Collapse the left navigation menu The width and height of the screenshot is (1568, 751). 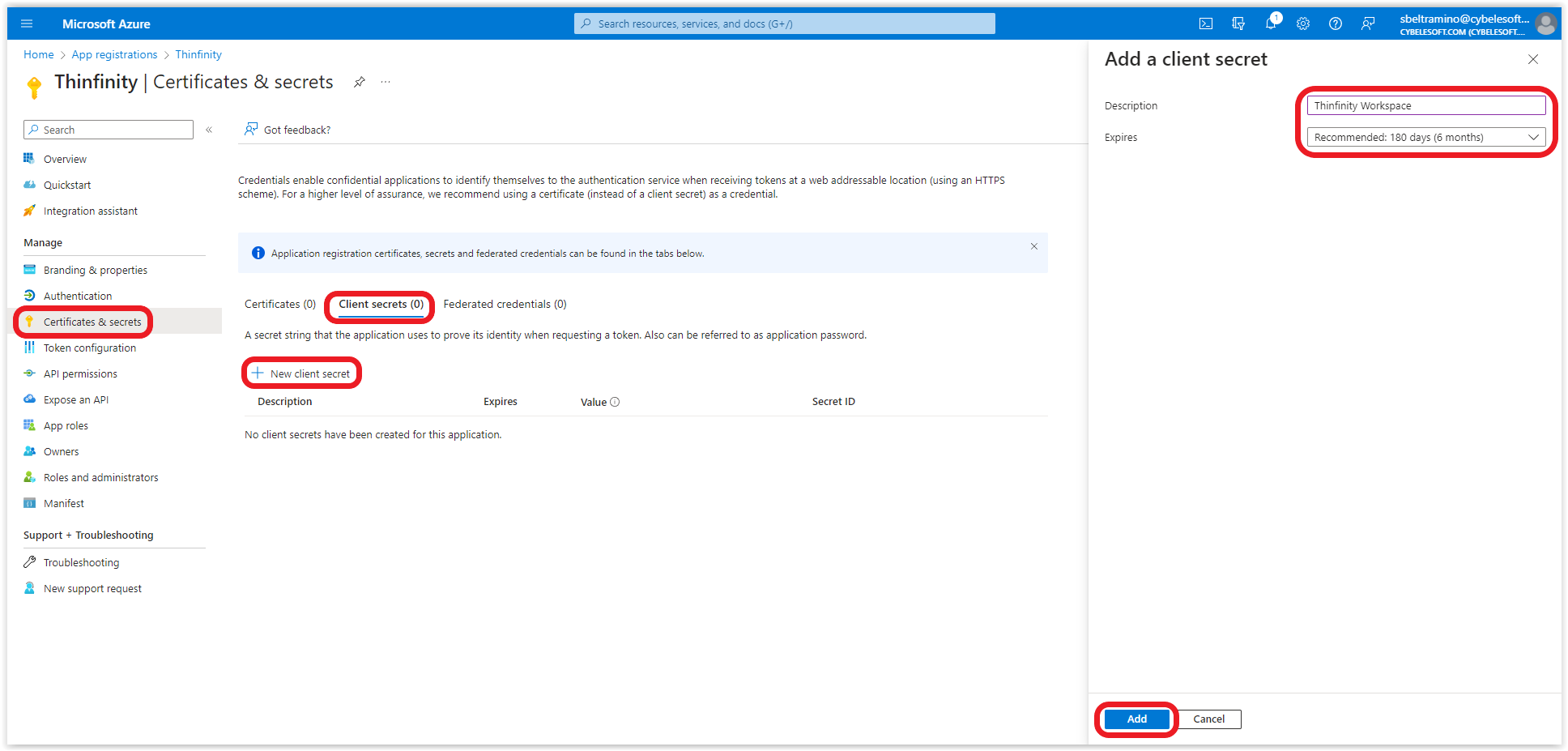209,130
